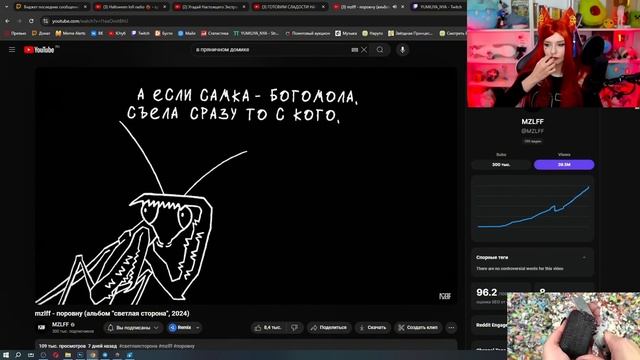Open the Twitch bookmark
The height and width of the screenshot is (360, 640).
(140, 33)
